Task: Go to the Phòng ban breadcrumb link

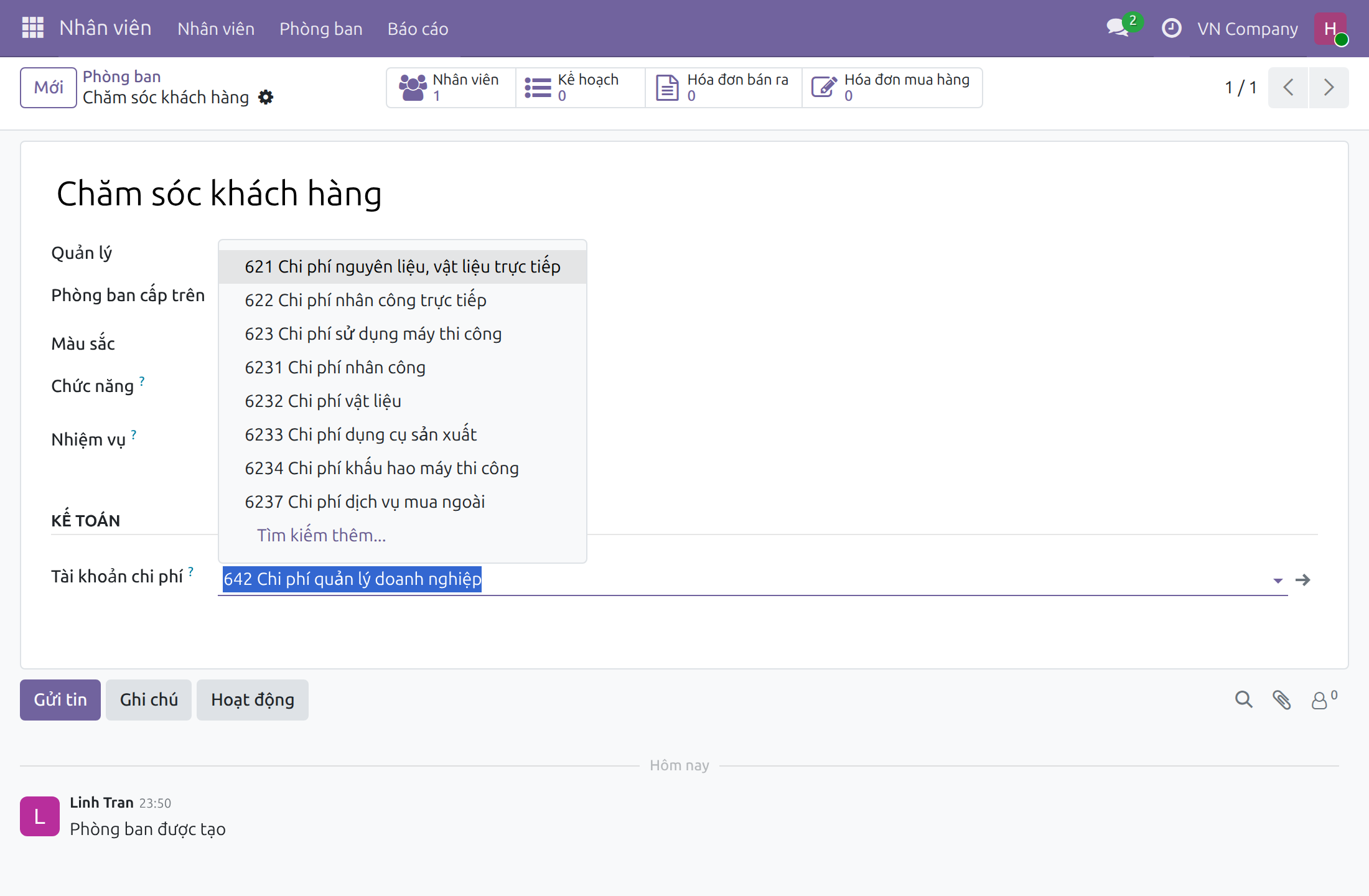Action: [122, 77]
